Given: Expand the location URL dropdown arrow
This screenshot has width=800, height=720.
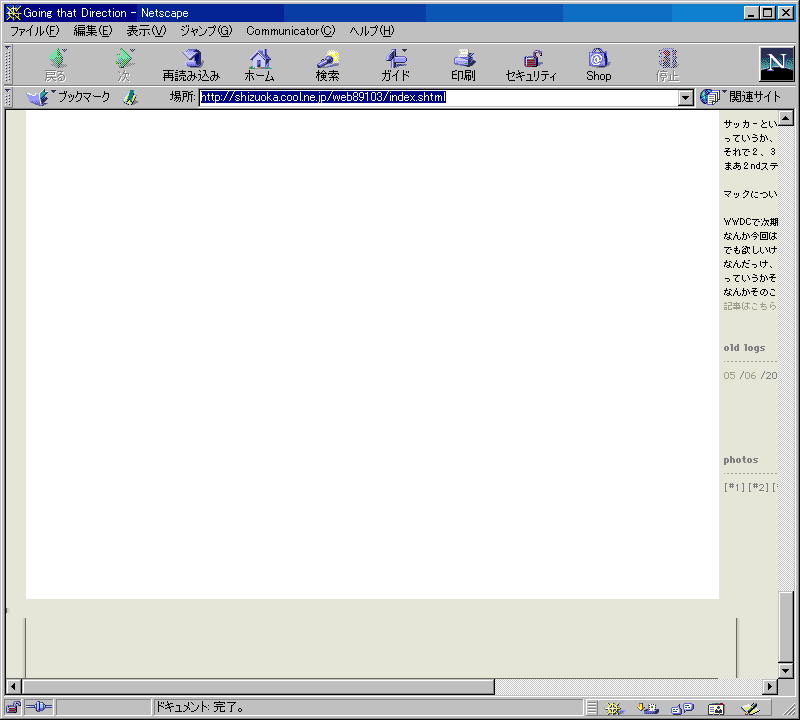Looking at the screenshot, I should click(x=686, y=97).
